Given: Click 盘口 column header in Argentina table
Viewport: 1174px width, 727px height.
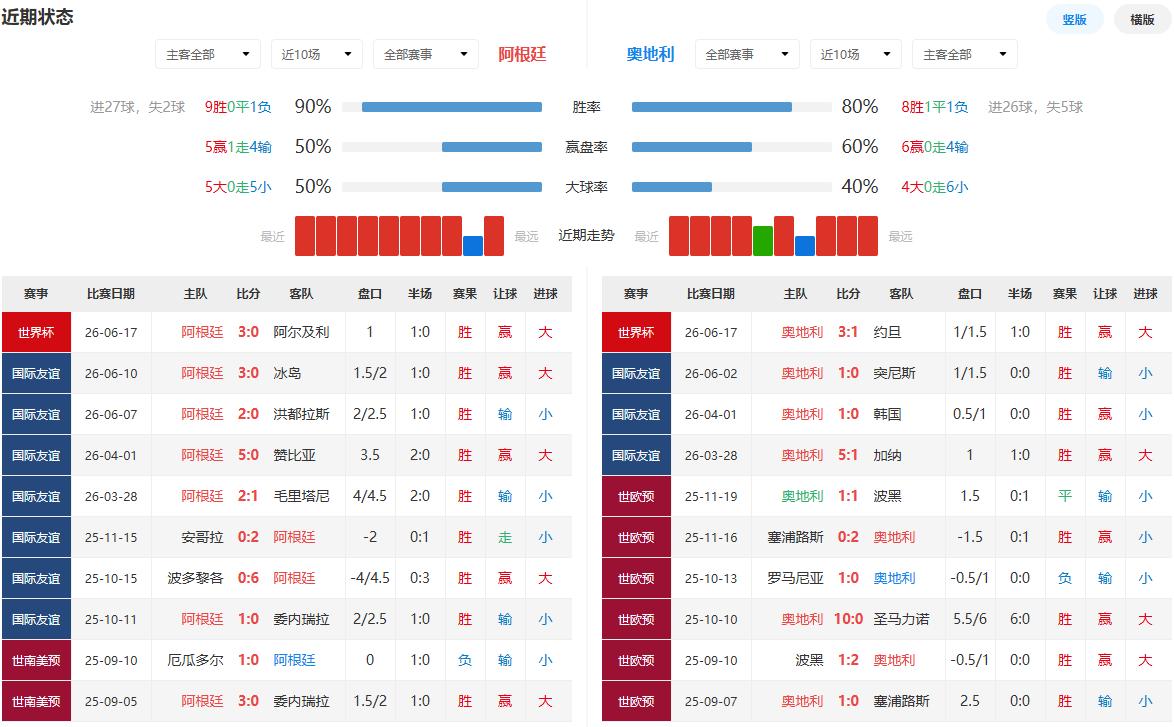Looking at the screenshot, I should click(370, 293).
